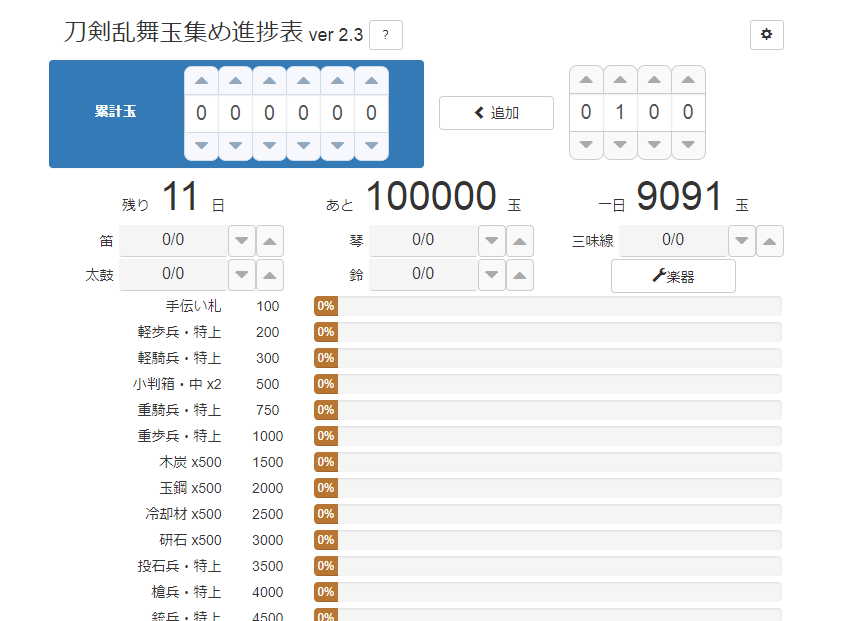Click the 手伝い札 reward label
Screen dimensions: 851x621
point(193,306)
